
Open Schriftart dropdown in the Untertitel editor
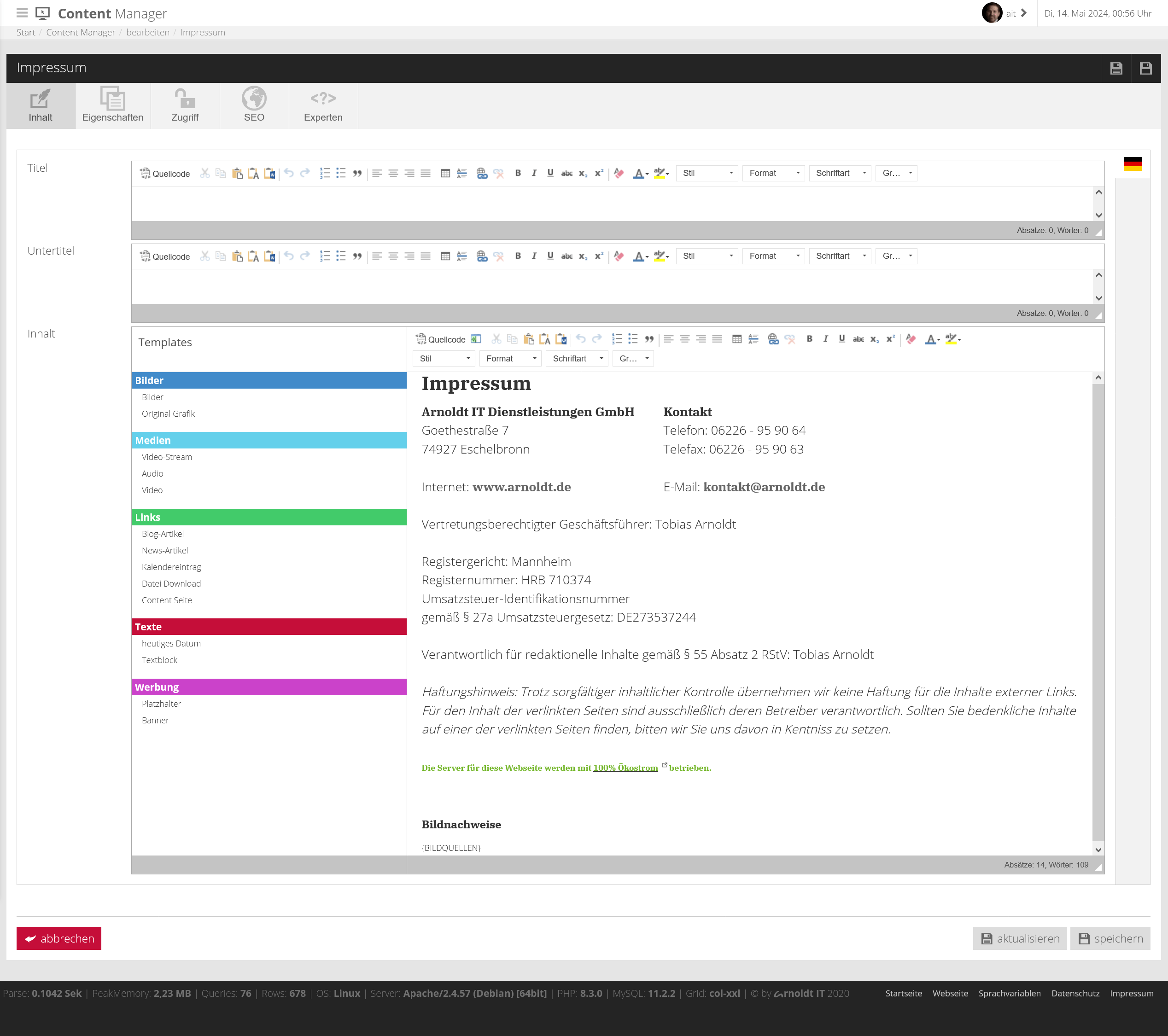840,256
